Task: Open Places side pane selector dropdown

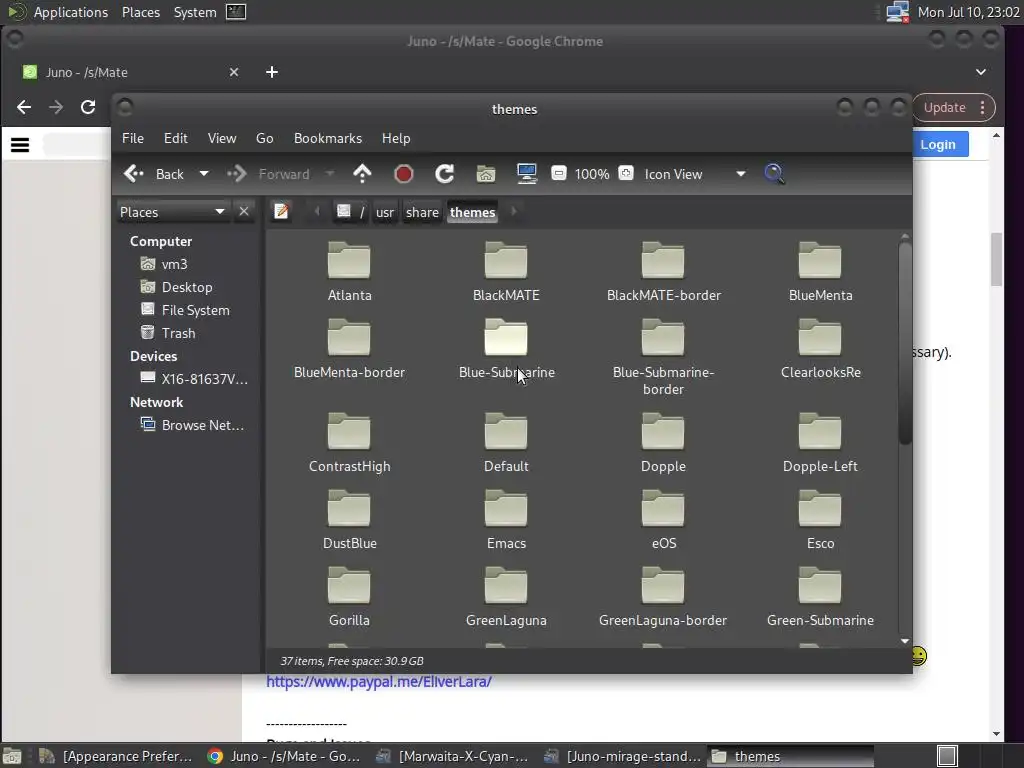Action: (x=172, y=212)
